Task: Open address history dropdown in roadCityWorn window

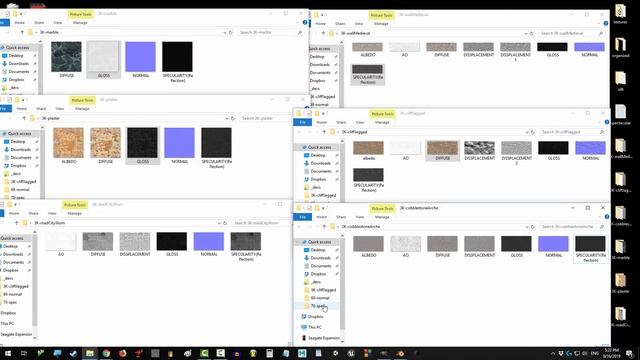Action: (x=219, y=223)
